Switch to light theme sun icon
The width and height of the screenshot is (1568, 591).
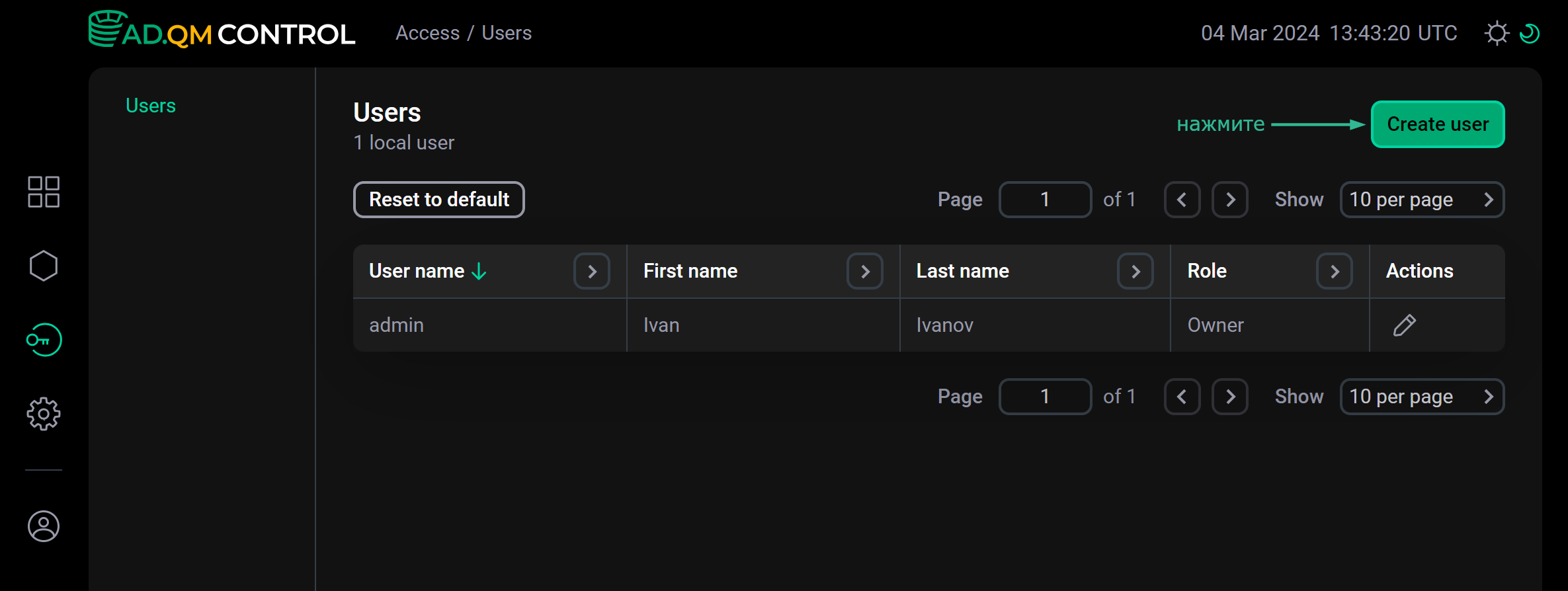pos(1497,33)
